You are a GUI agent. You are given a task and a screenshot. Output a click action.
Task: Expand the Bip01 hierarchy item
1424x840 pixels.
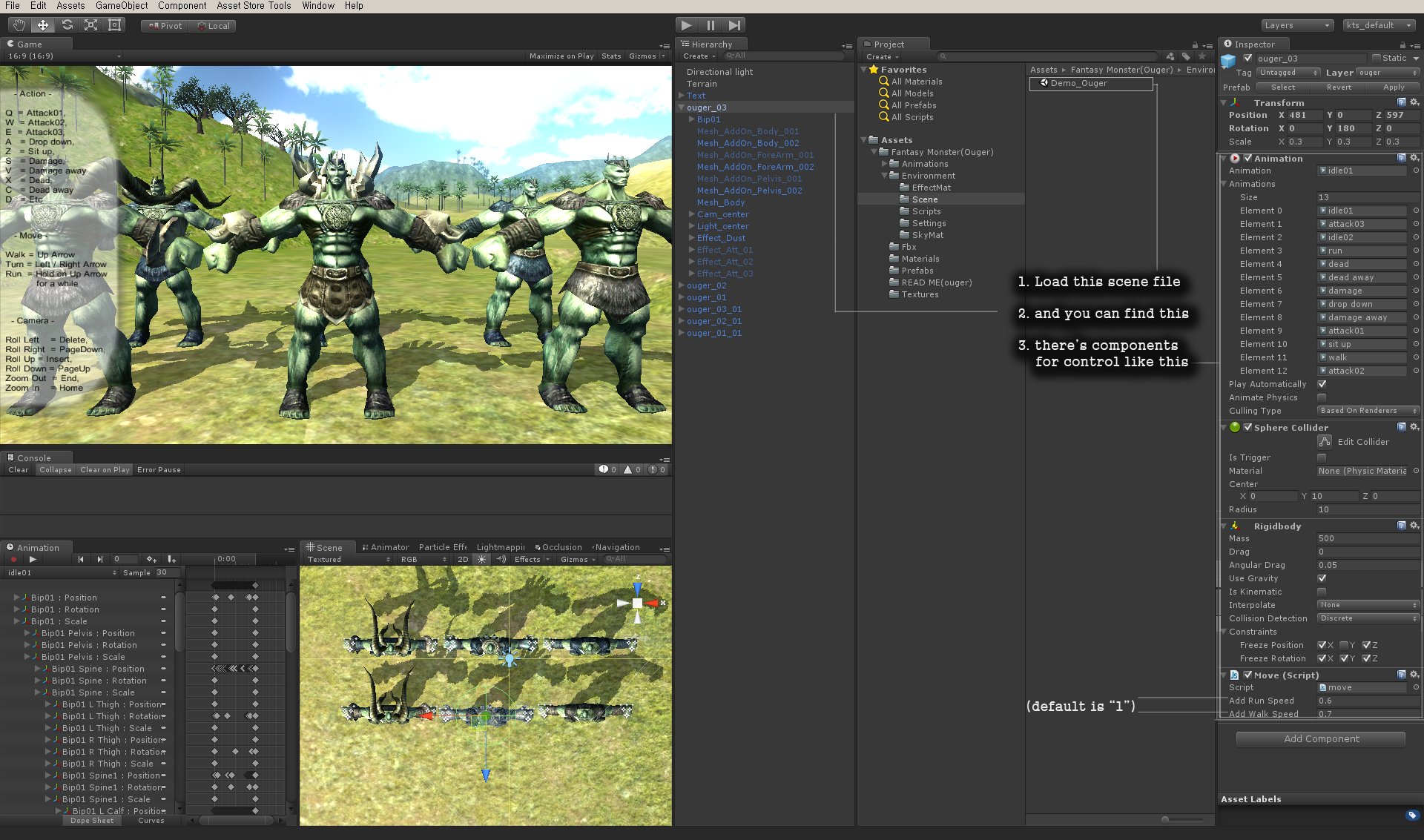click(691, 119)
